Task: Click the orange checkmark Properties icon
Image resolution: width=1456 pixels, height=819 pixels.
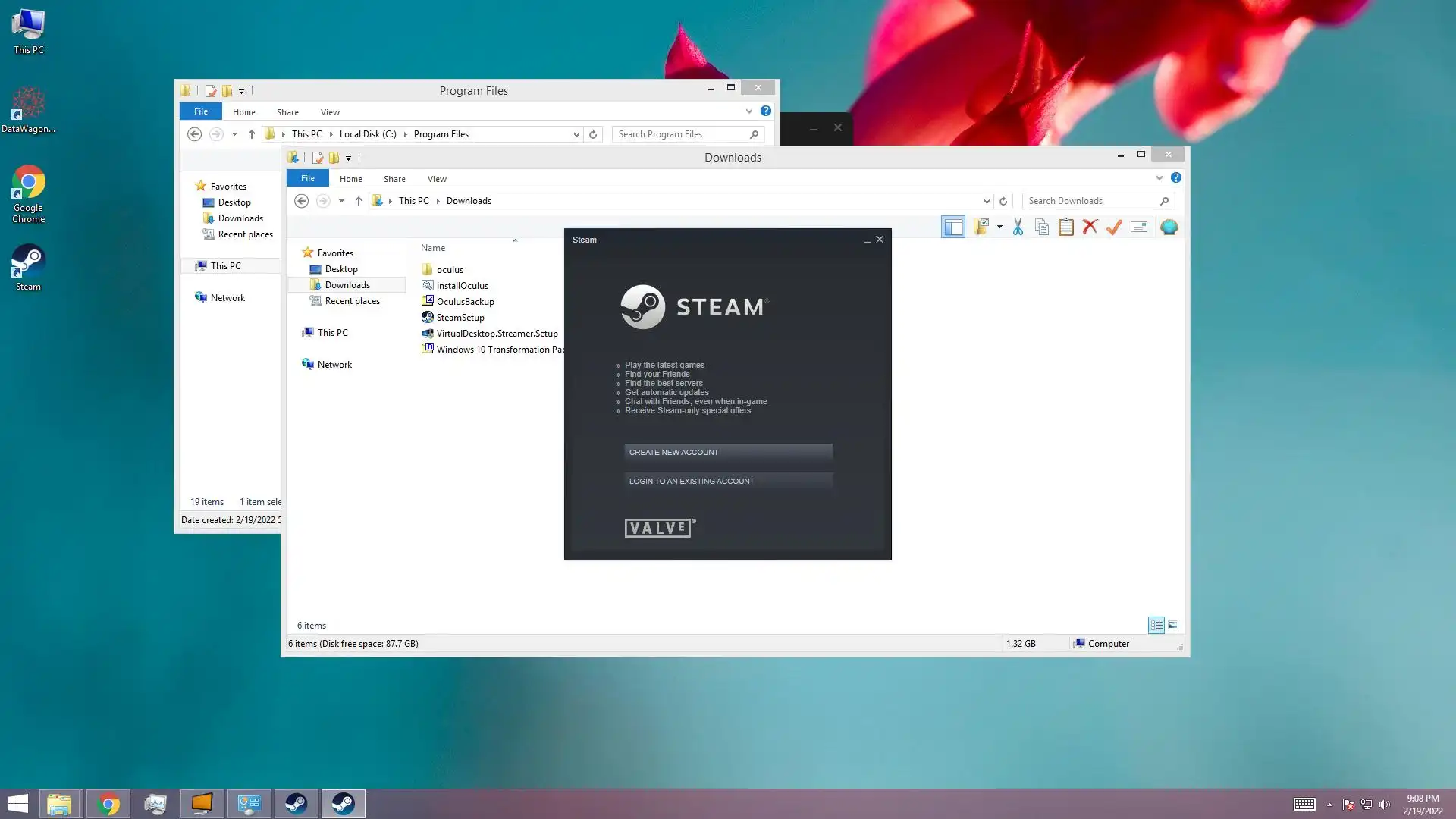Action: tap(1114, 227)
